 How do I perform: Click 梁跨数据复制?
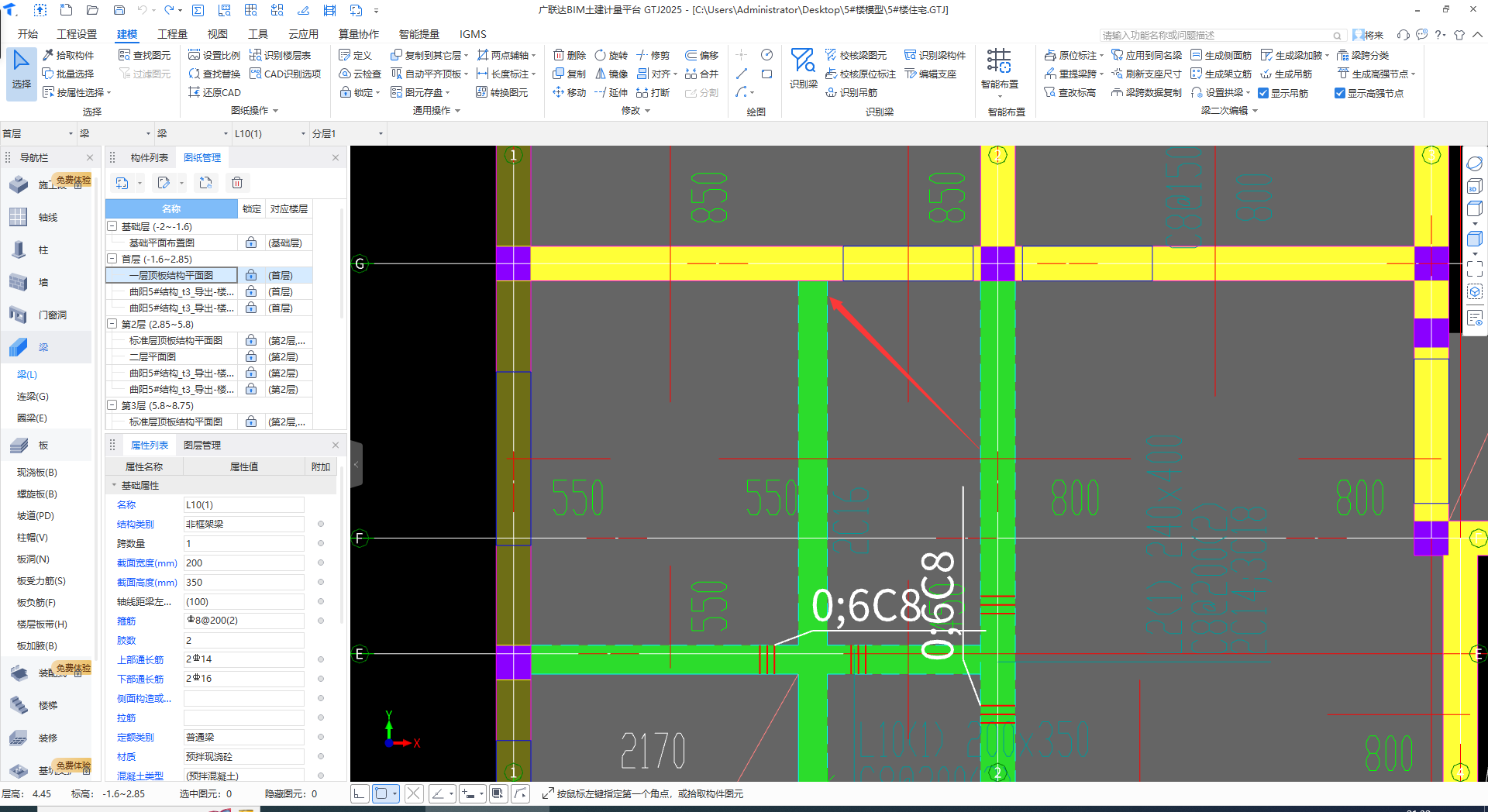pos(1147,92)
